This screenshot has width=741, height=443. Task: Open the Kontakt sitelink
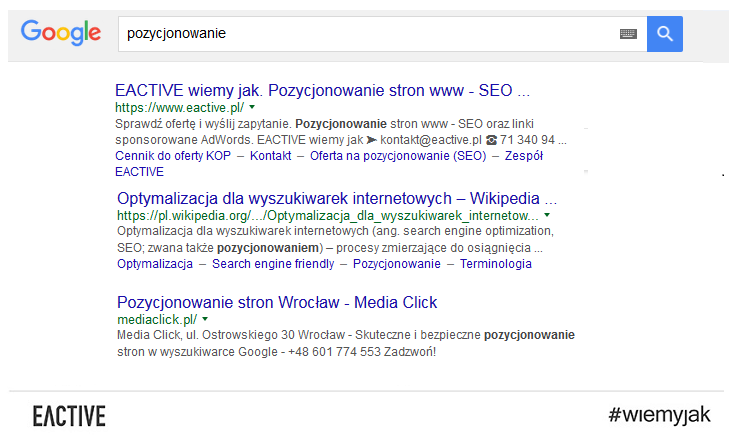[270, 156]
